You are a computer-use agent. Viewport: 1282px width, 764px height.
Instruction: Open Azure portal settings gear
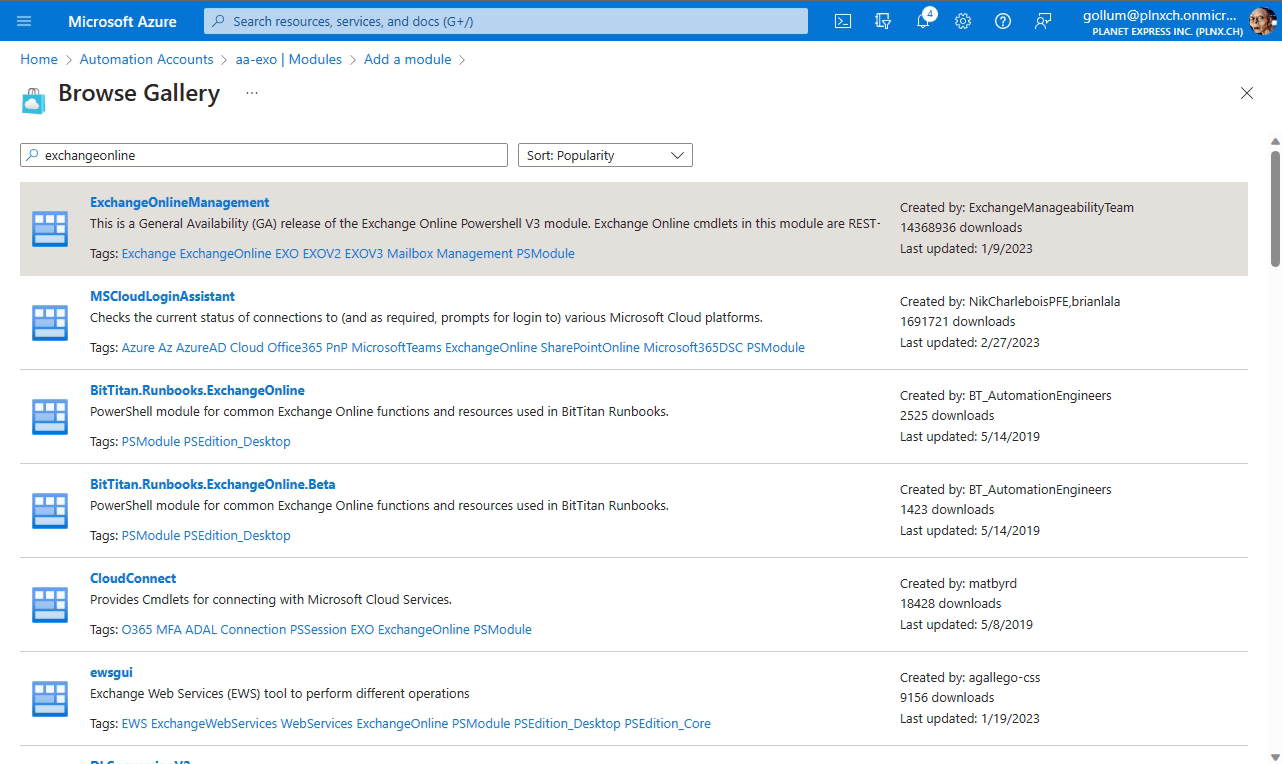[962, 20]
